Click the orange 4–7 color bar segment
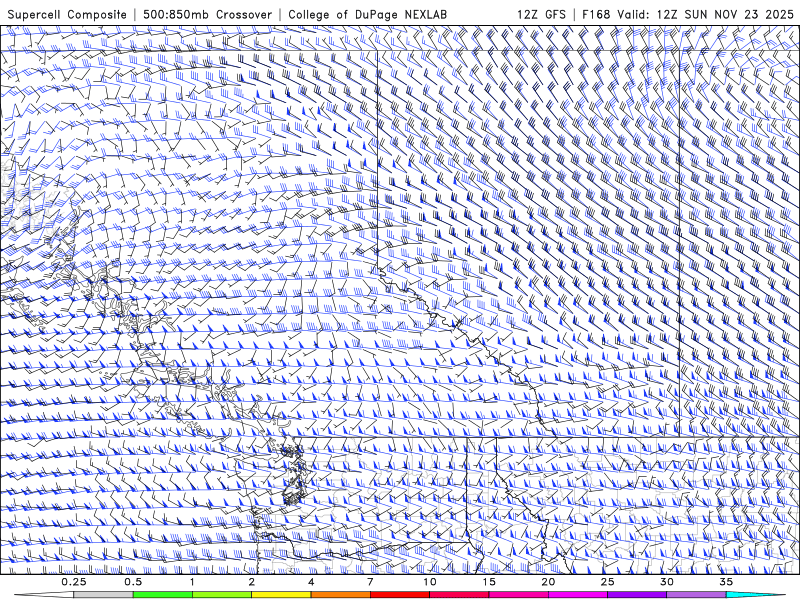The width and height of the screenshot is (800, 600). click(x=340, y=595)
